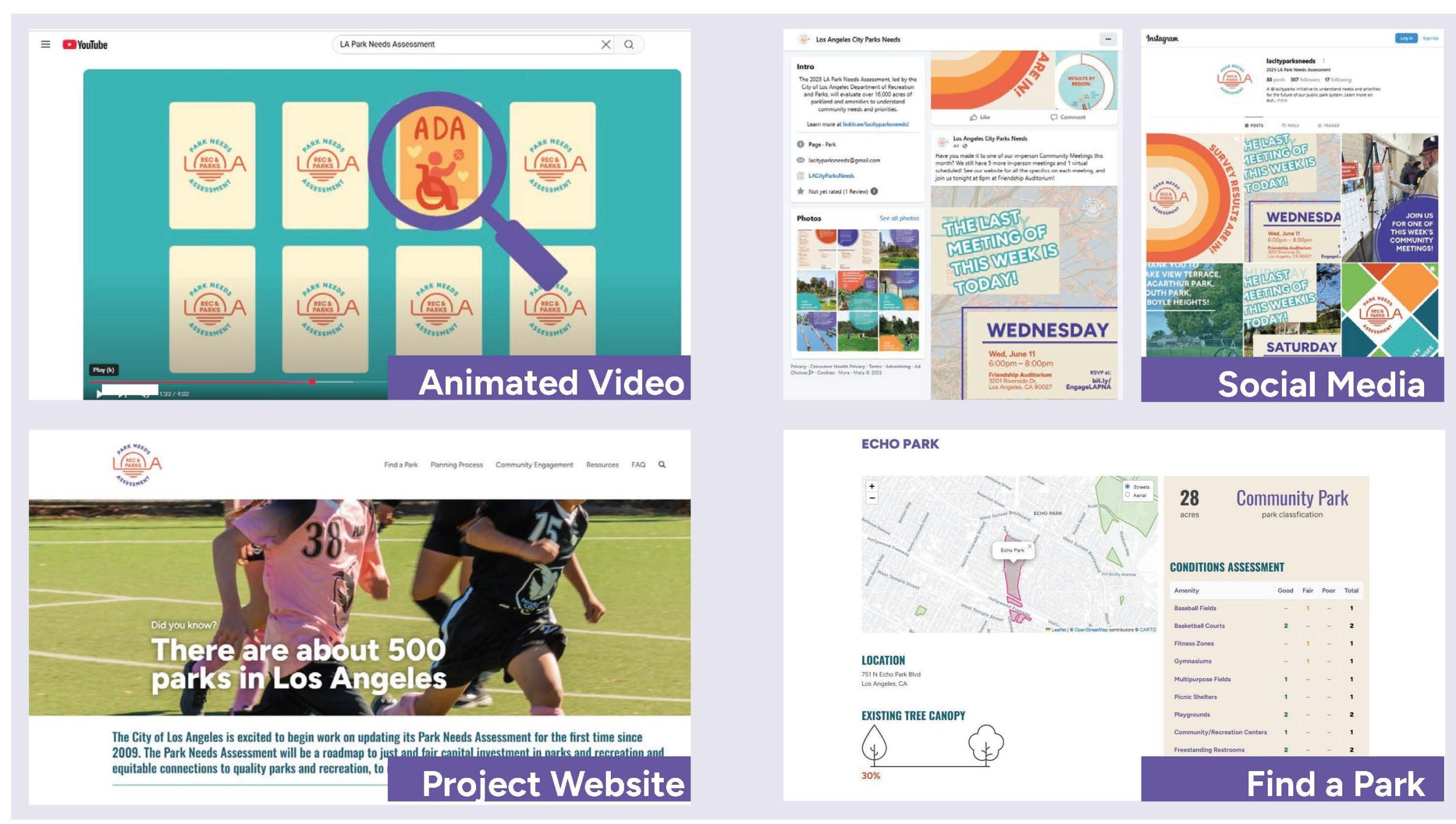
Task: Click the Playgrounds amenity row
Action: point(1266,714)
